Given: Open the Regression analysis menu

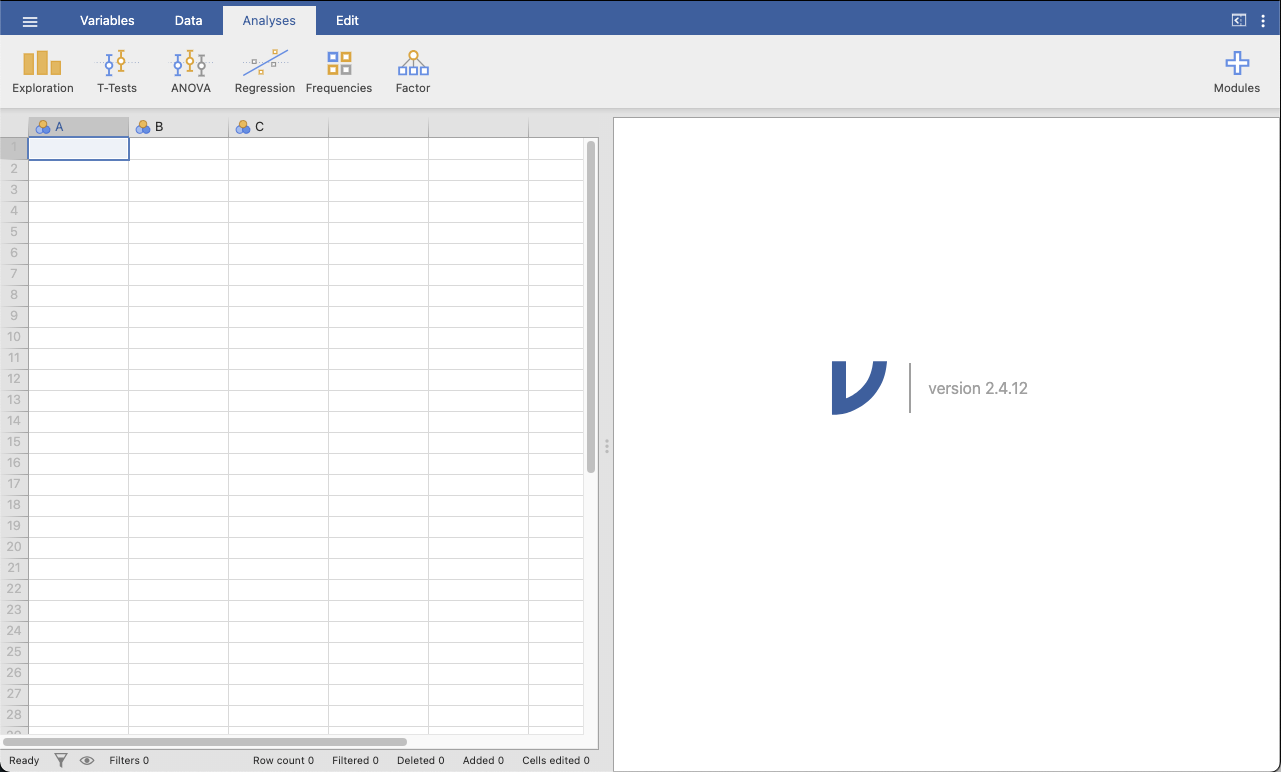Looking at the screenshot, I should 264,72.
